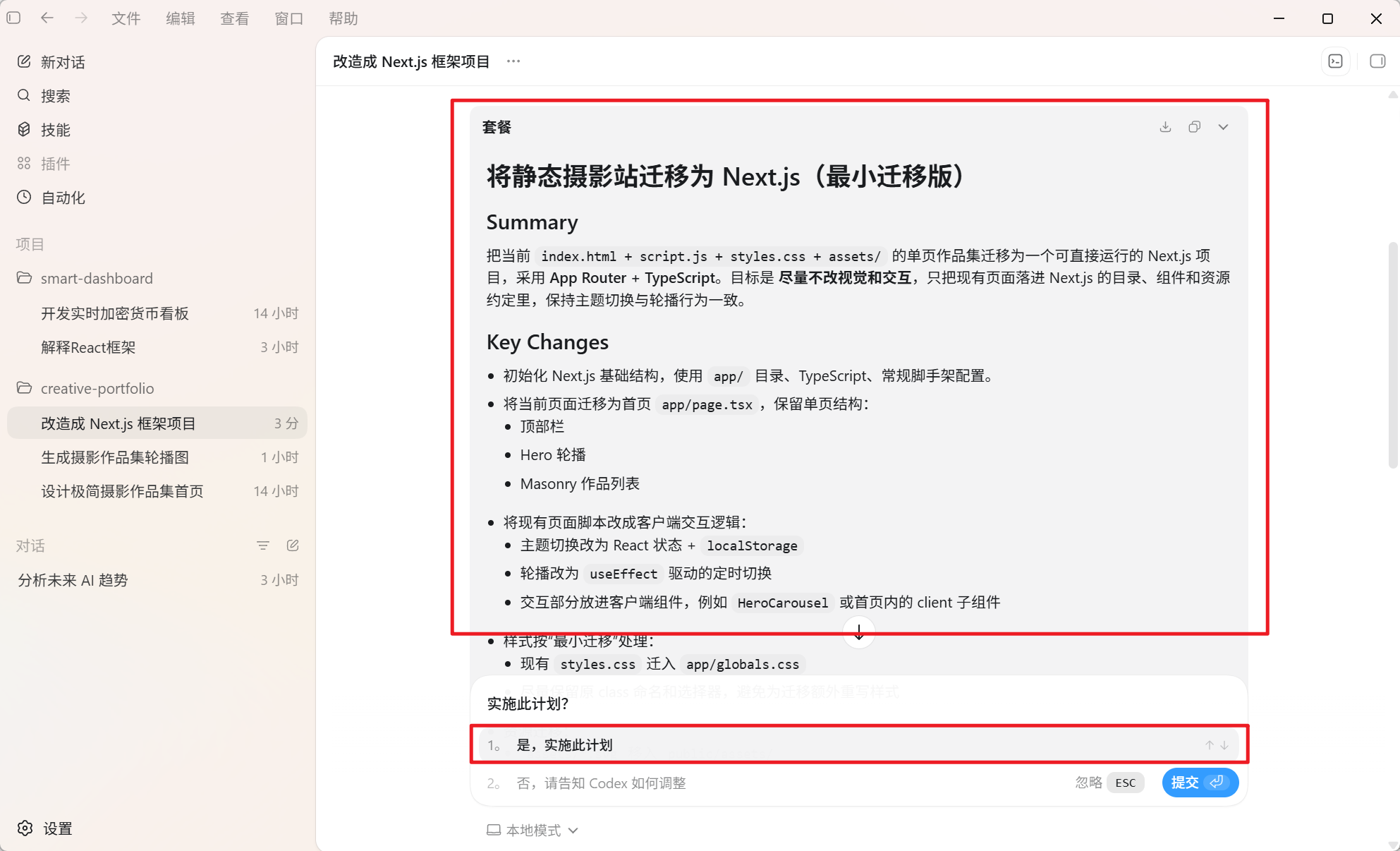Select the 改造成 Next.js 框架项目 thread

[157, 423]
